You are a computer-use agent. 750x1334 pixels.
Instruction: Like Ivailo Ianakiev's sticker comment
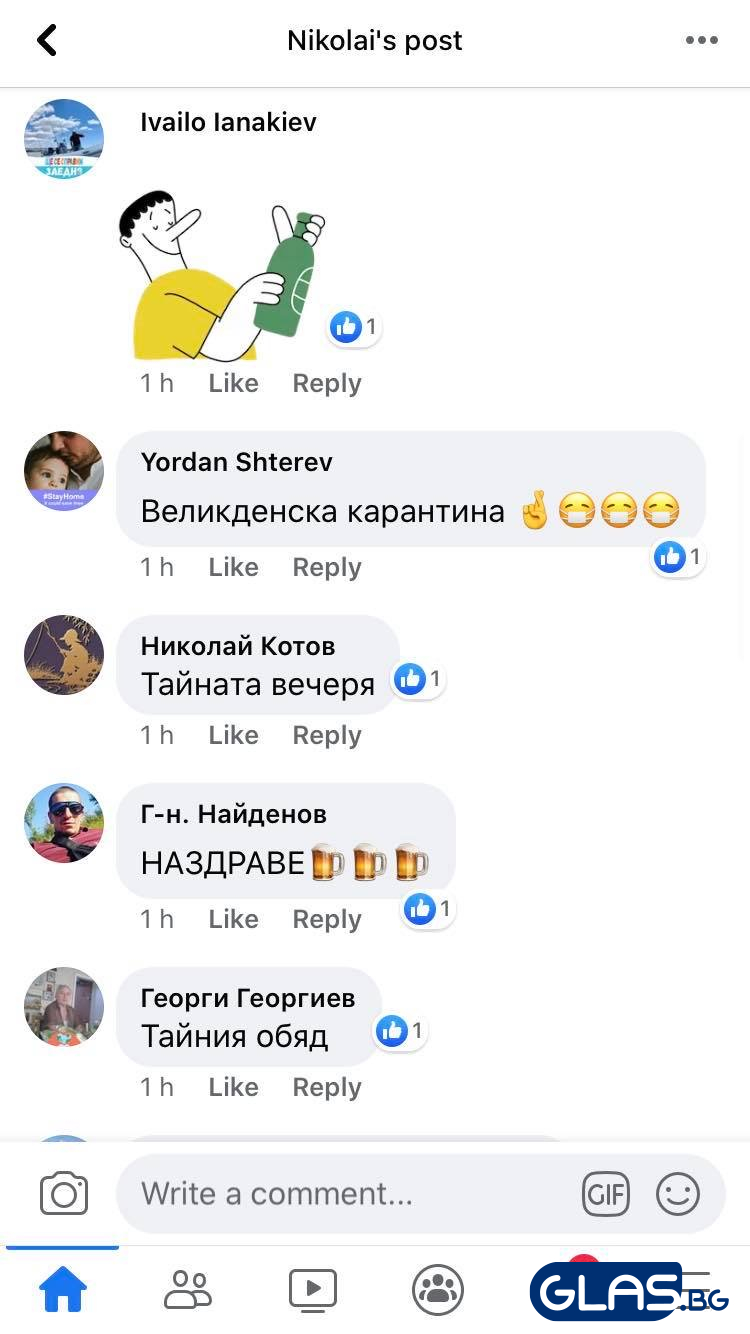(x=233, y=383)
